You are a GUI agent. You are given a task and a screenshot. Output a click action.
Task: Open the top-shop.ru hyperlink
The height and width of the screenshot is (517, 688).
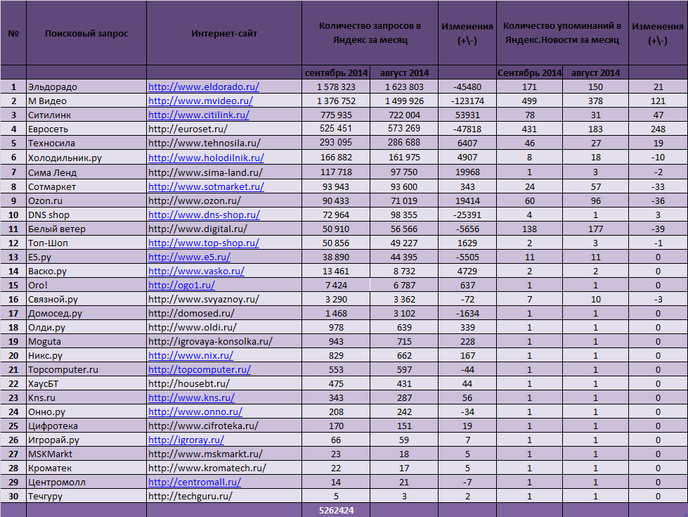[x=204, y=243]
